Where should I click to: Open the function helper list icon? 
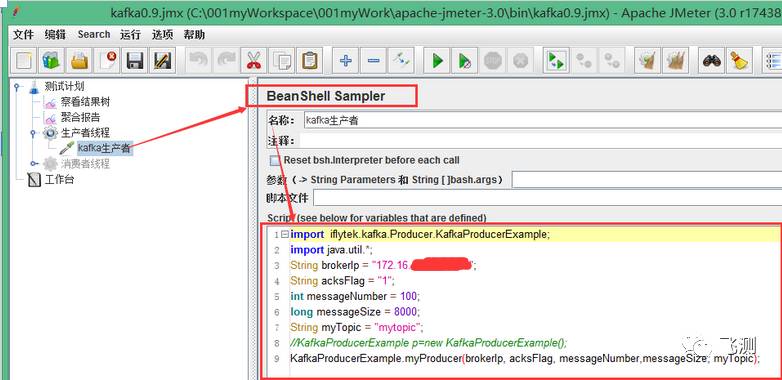(773, 61)
